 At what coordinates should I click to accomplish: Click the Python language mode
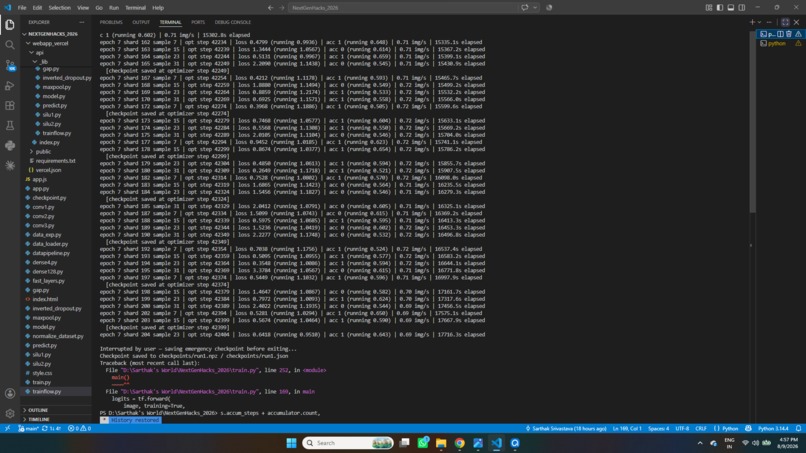(x=726, y=428)
